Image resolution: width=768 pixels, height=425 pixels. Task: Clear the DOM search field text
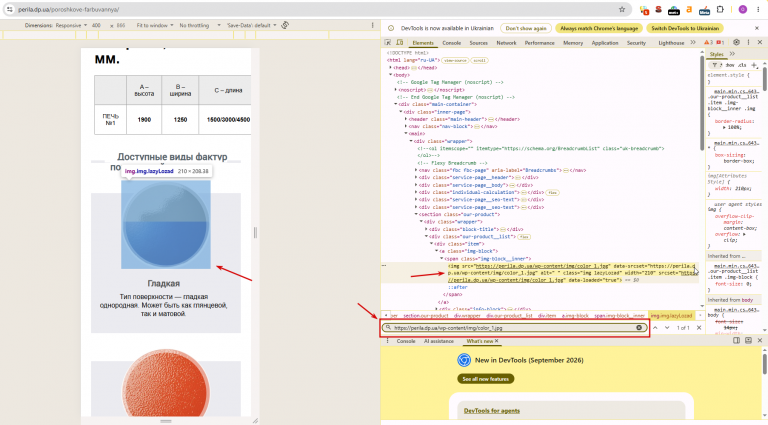tap(639, 328)
